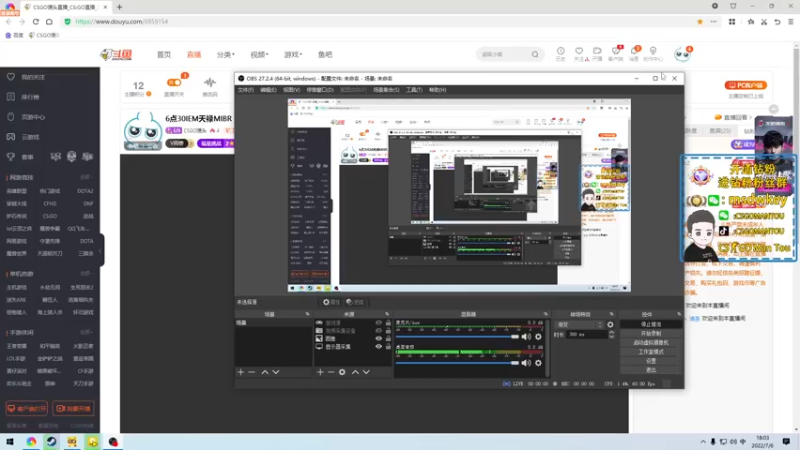Remove selected source with minus icon
800x450 pixels.
pos(331,372)
